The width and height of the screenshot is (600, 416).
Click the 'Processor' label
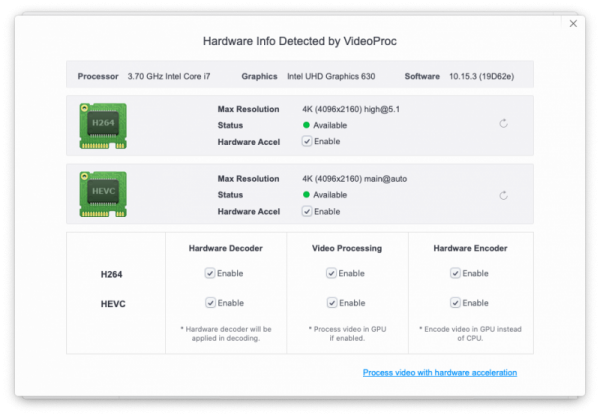tap(98, 76)
